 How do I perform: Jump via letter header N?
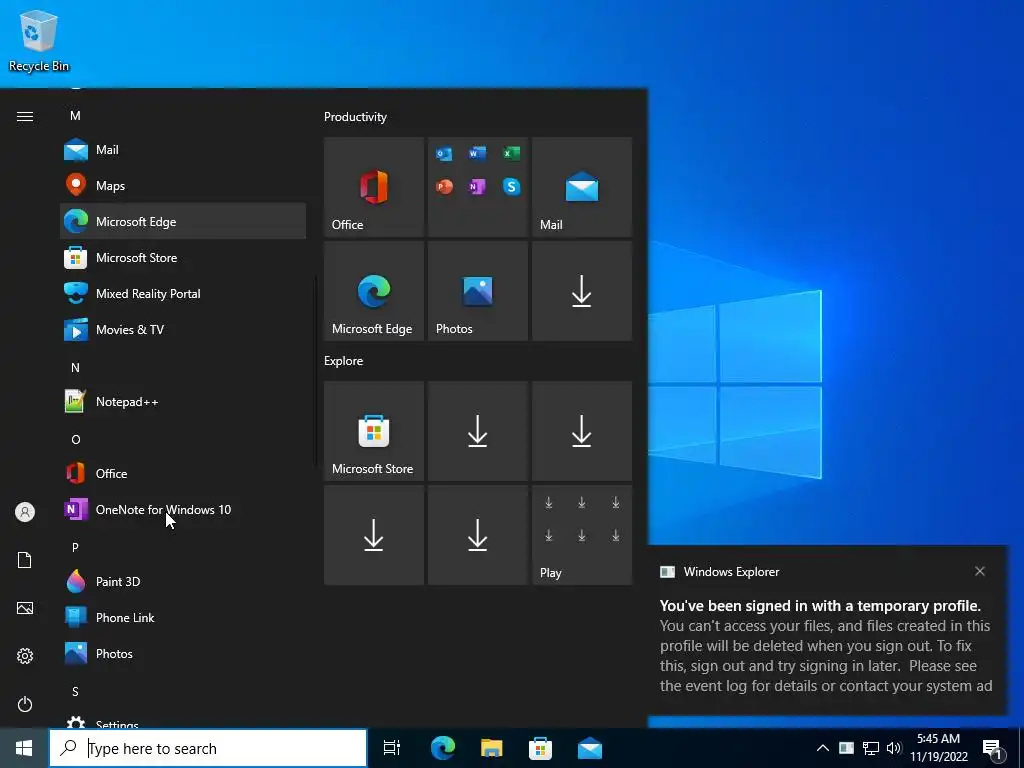click(x=75, y=368)
